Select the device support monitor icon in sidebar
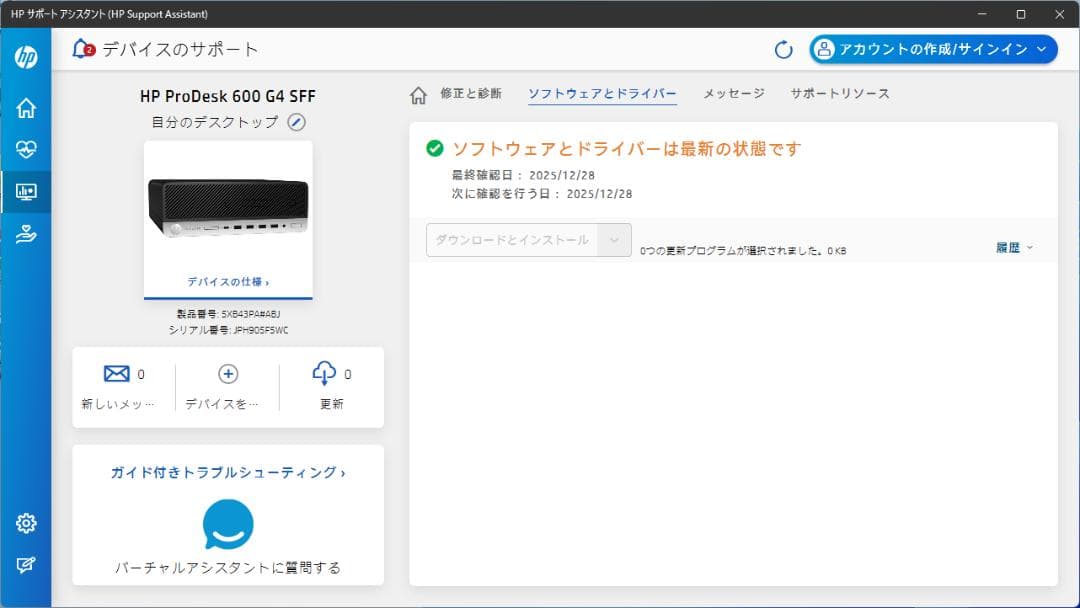This screenshot has height=608, width=1080. pyautogui.click(x=26, y=191)
